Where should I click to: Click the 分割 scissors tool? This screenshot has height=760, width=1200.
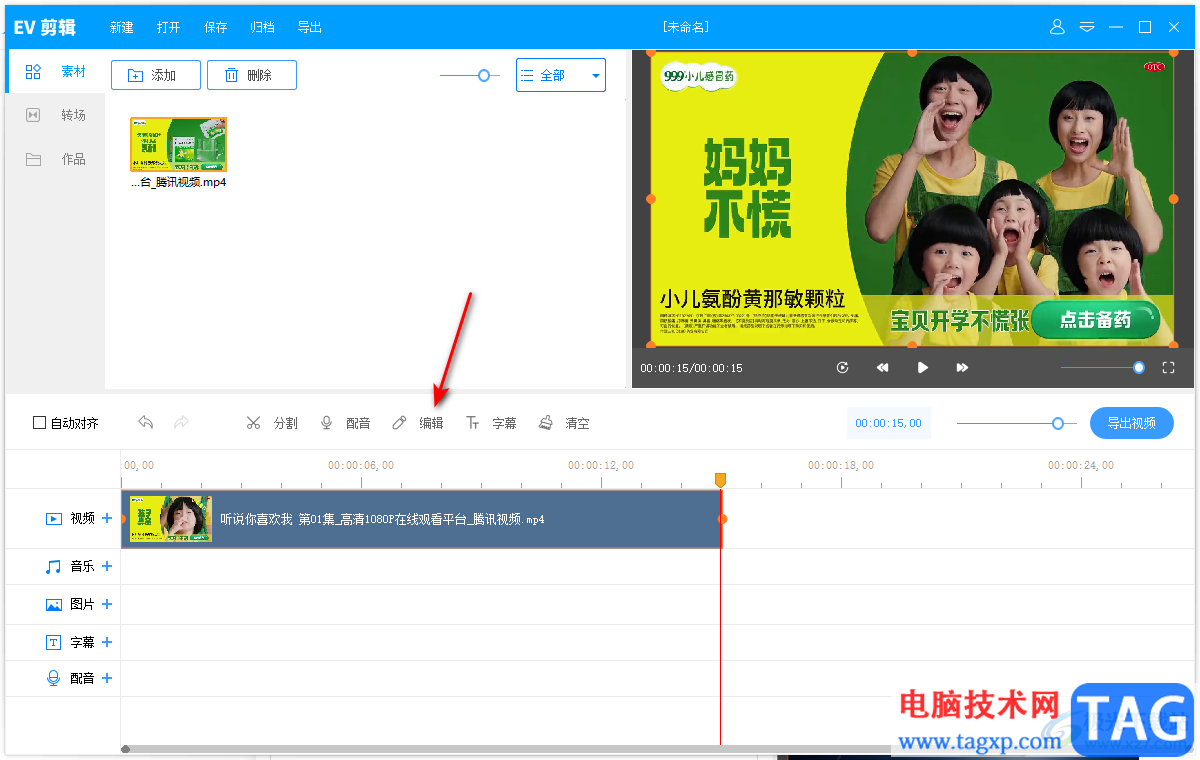(272, 423)
